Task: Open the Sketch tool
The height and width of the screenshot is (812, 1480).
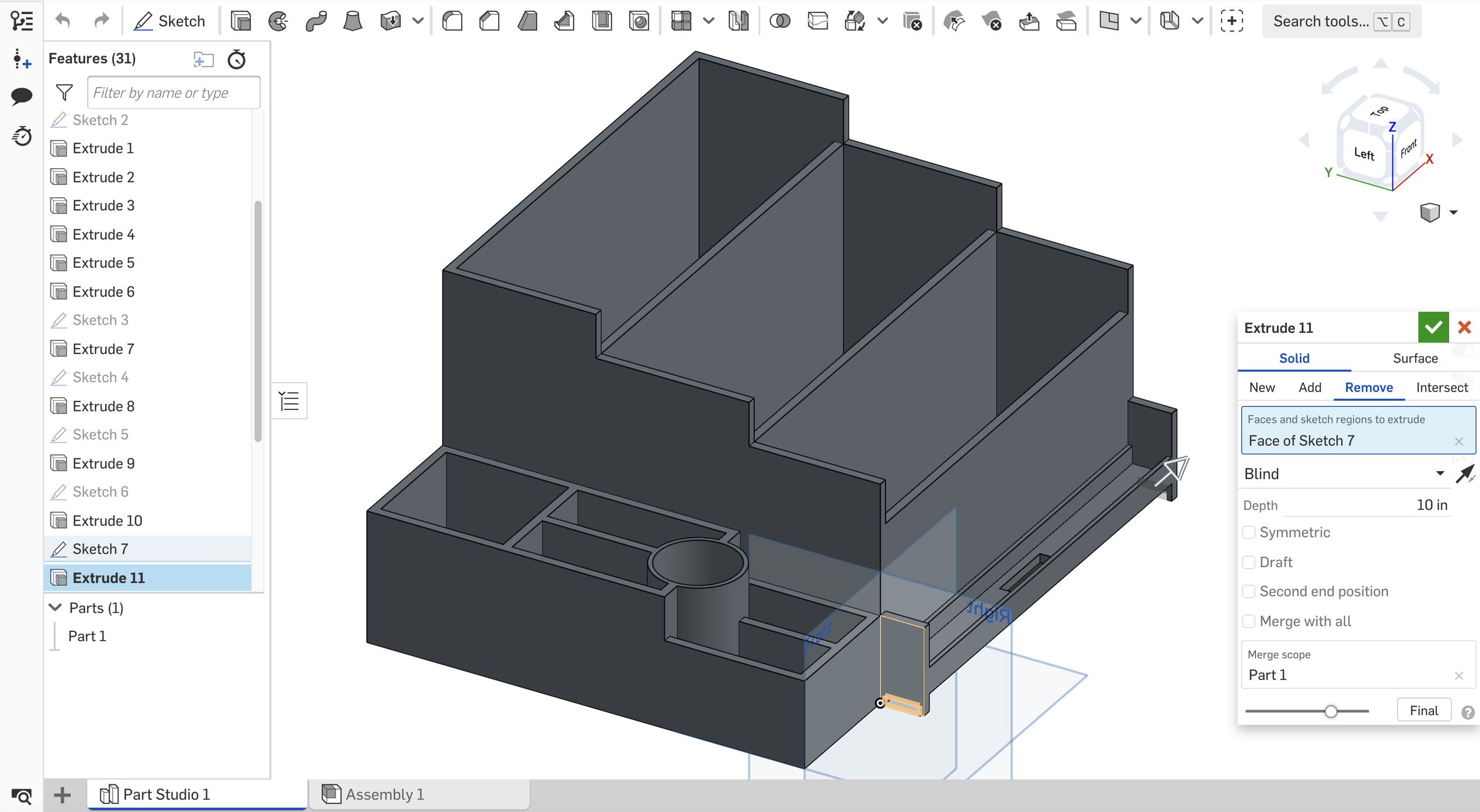Action: pos(171,20)
